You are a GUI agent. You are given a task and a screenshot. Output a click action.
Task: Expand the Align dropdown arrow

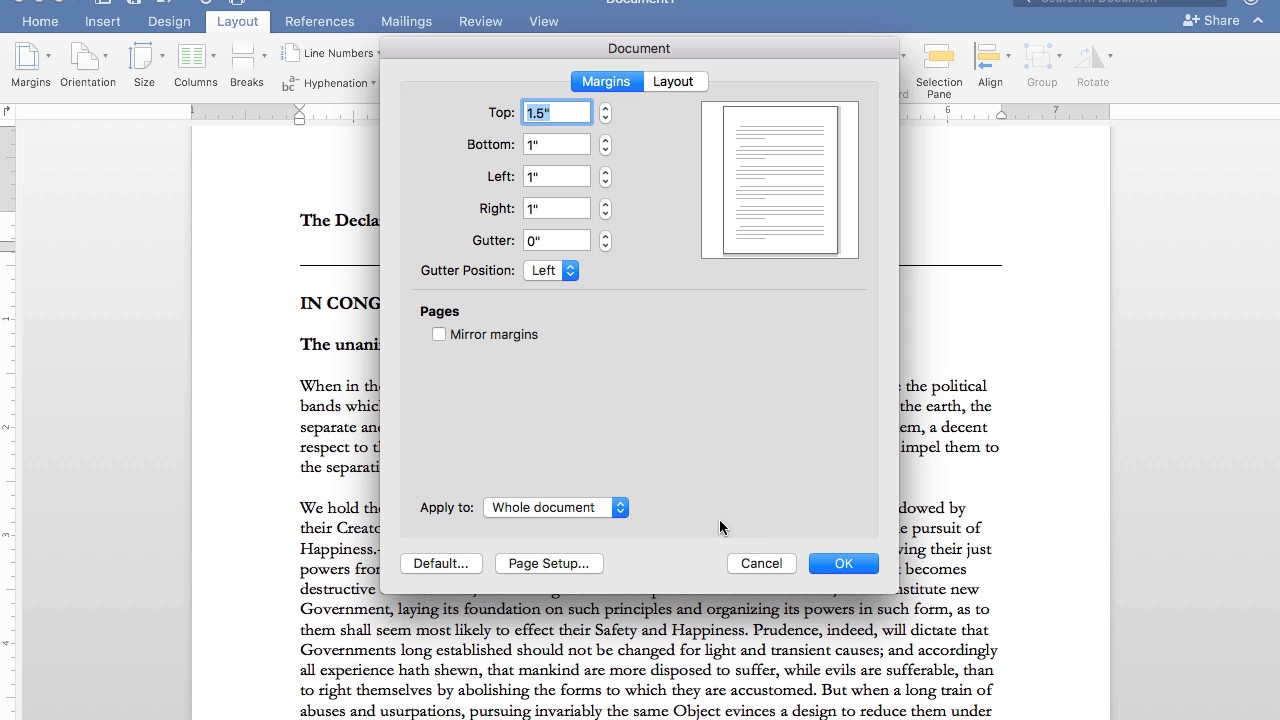[1008, 56]
